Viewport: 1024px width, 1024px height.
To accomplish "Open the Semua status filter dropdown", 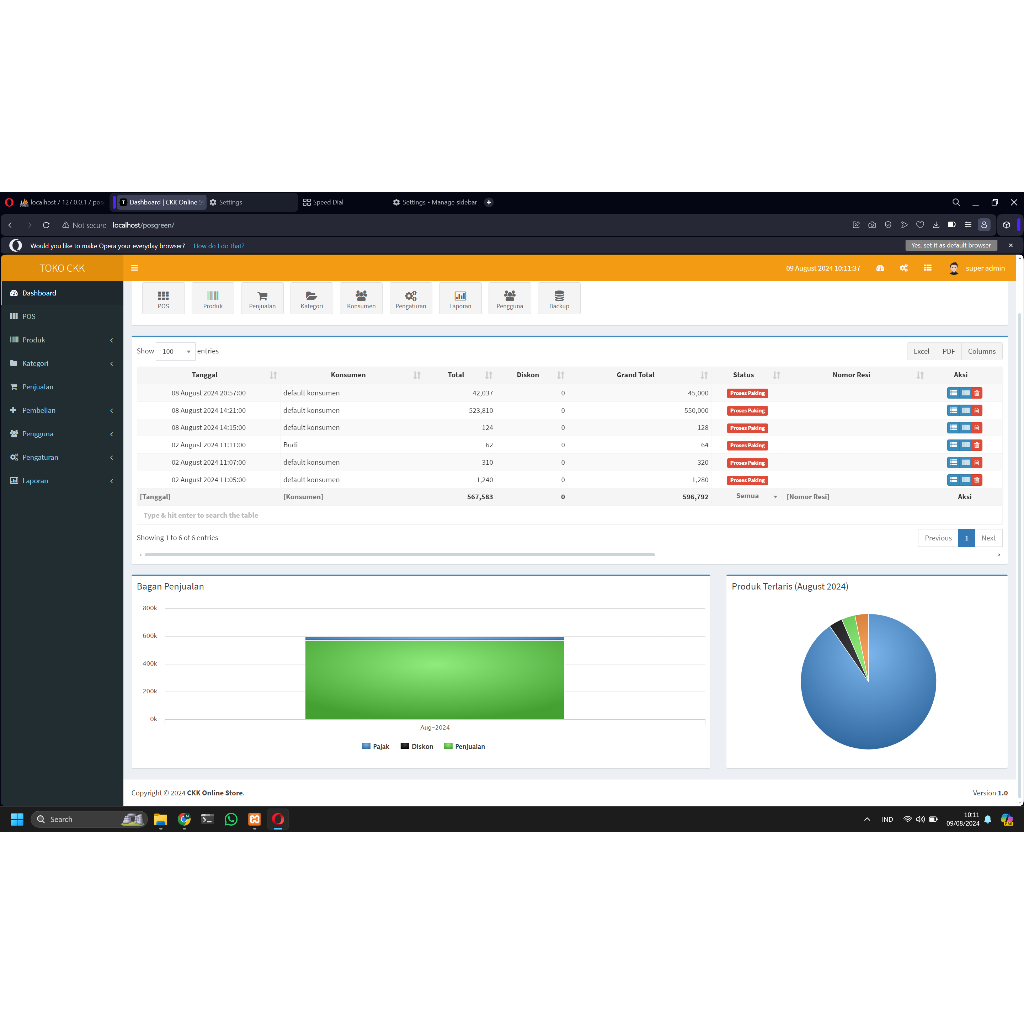I will tap(756, 496).
